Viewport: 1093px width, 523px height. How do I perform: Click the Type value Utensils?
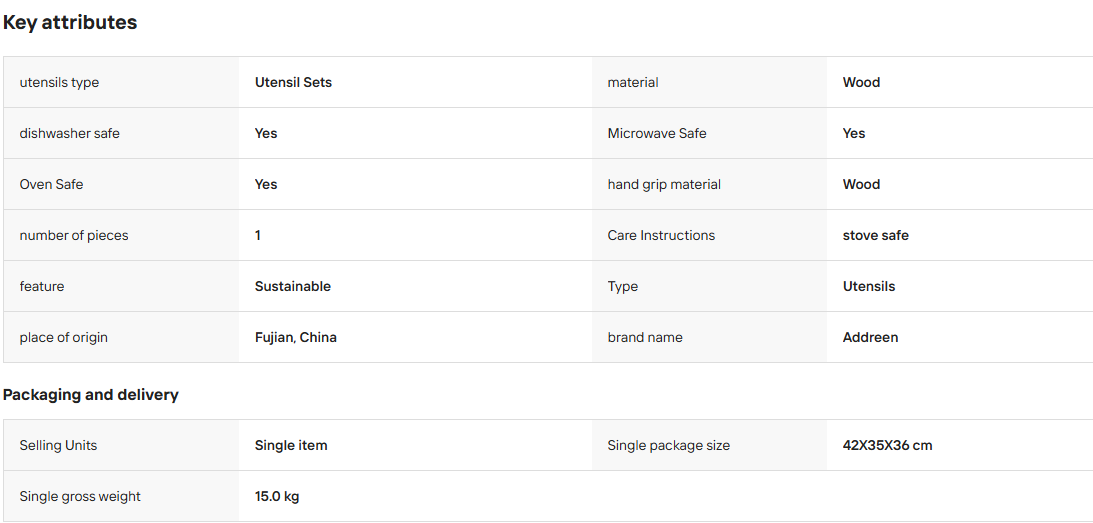[x=869, y=286]
